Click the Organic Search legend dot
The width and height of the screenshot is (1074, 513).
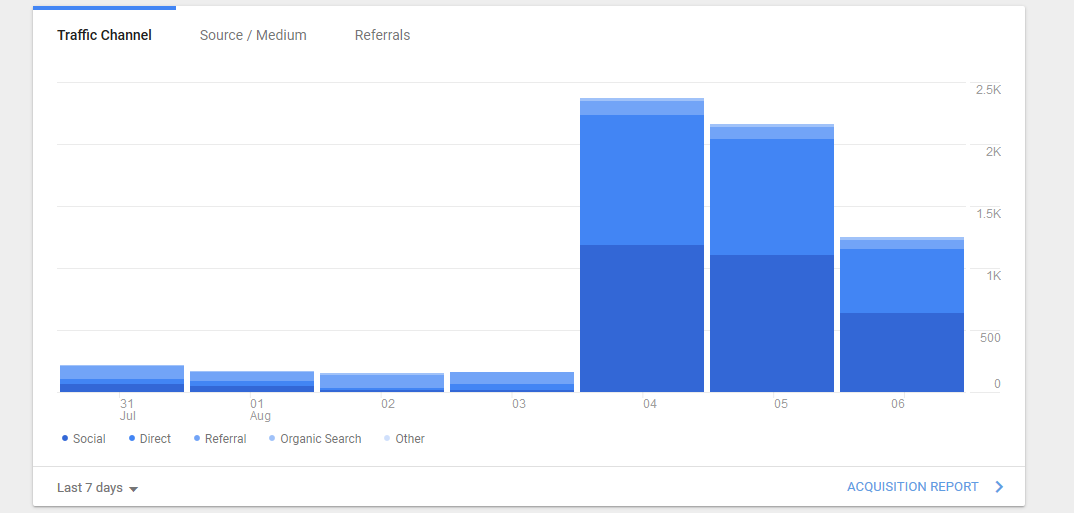[272, 438]
